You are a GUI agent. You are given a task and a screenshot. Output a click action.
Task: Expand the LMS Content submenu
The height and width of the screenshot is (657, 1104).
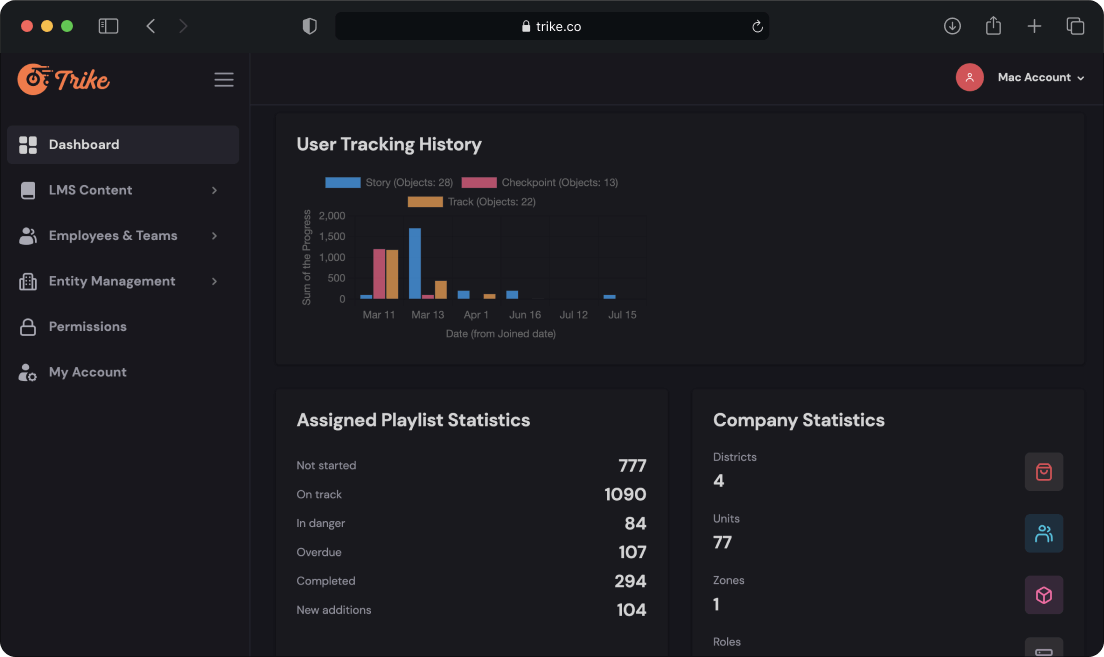pyautogui.click(x=214, y=190)
